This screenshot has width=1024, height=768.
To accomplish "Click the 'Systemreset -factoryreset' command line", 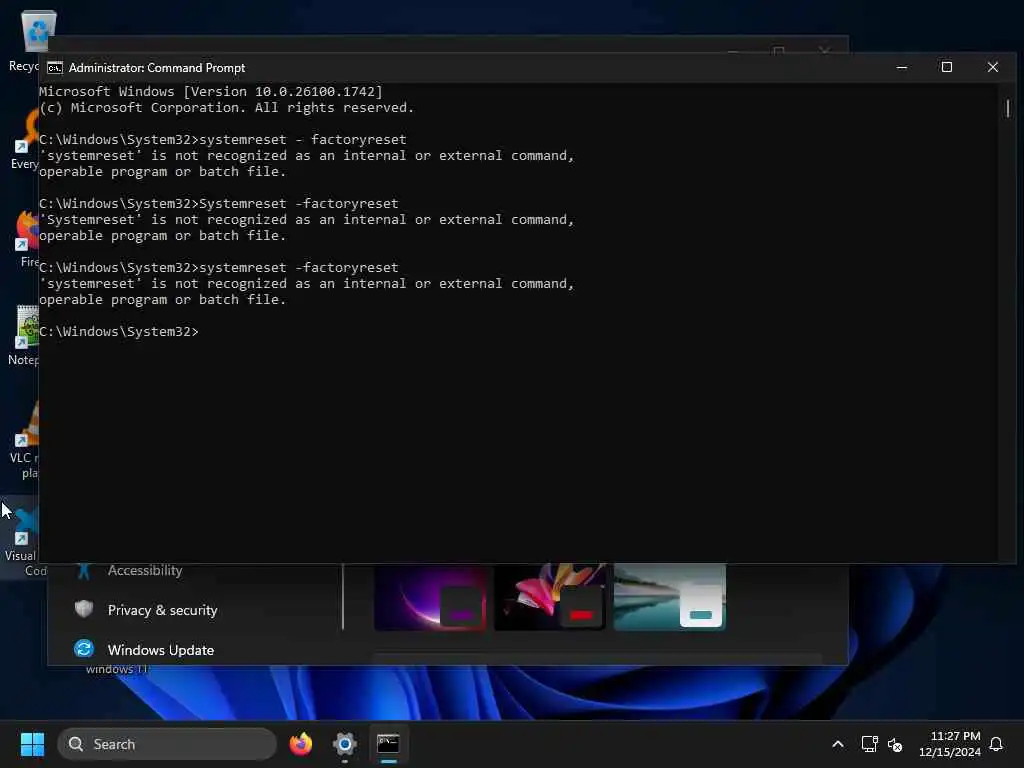I will click(219, 204).
